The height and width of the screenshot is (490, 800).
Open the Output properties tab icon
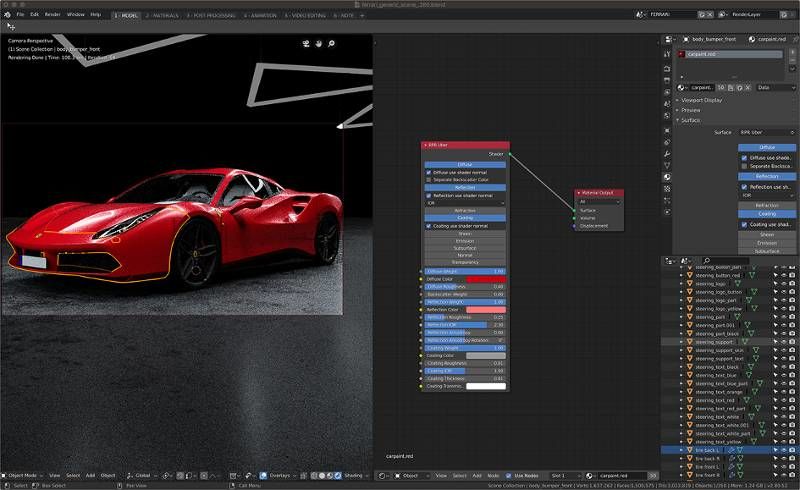[667, 80]
